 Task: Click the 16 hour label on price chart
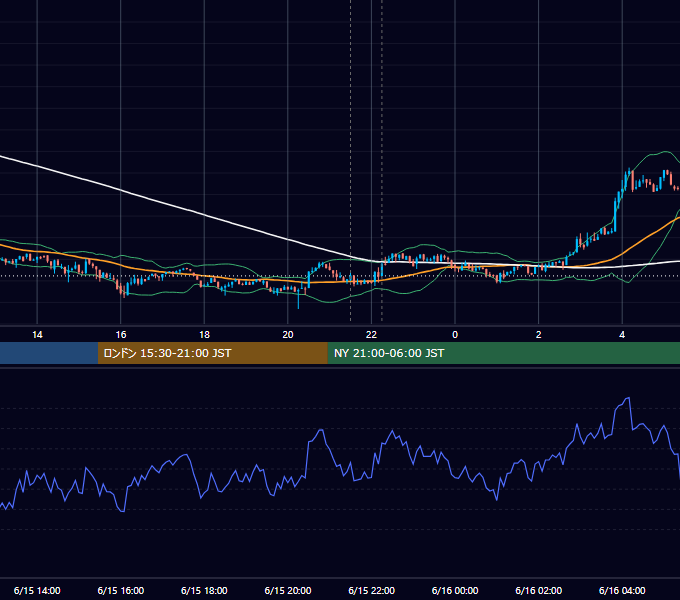pyautogui.click(x=121, y=335)
